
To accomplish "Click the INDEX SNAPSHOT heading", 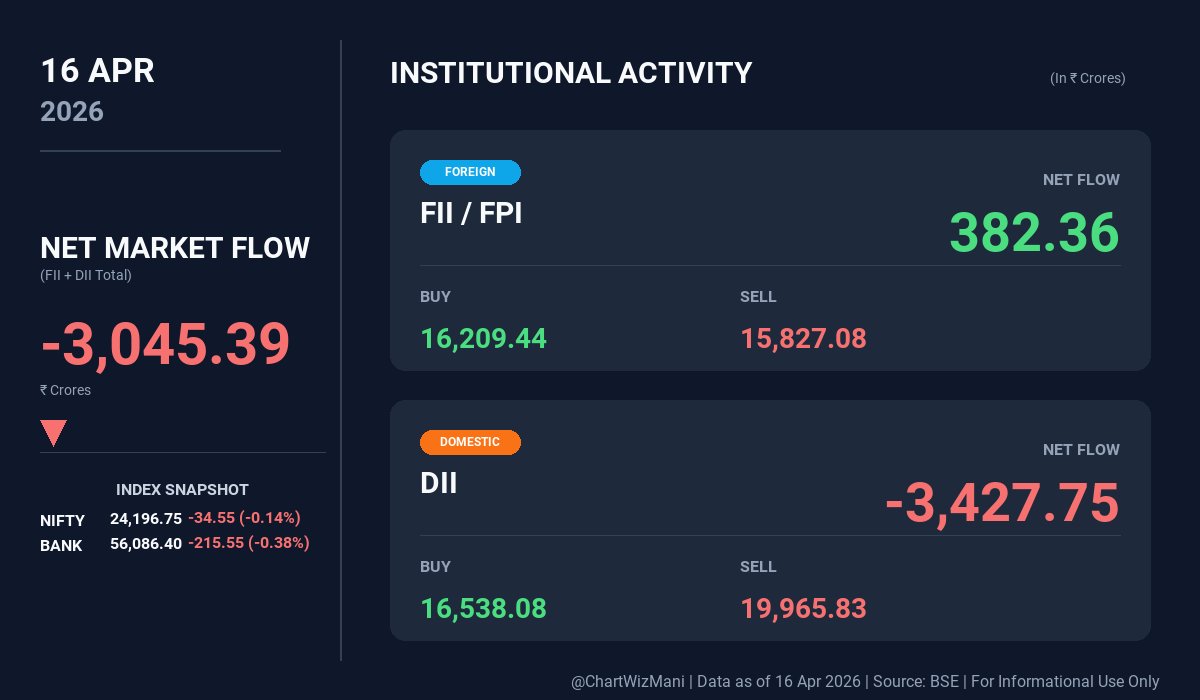I will (182, 490).
